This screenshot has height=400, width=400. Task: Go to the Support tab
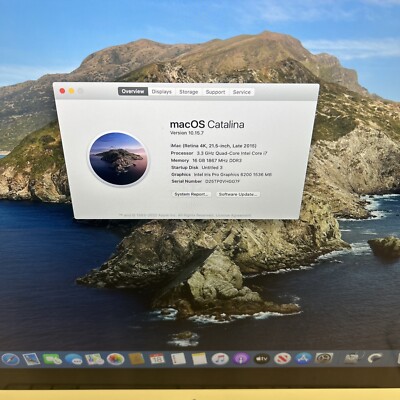[x=215, y=92]
